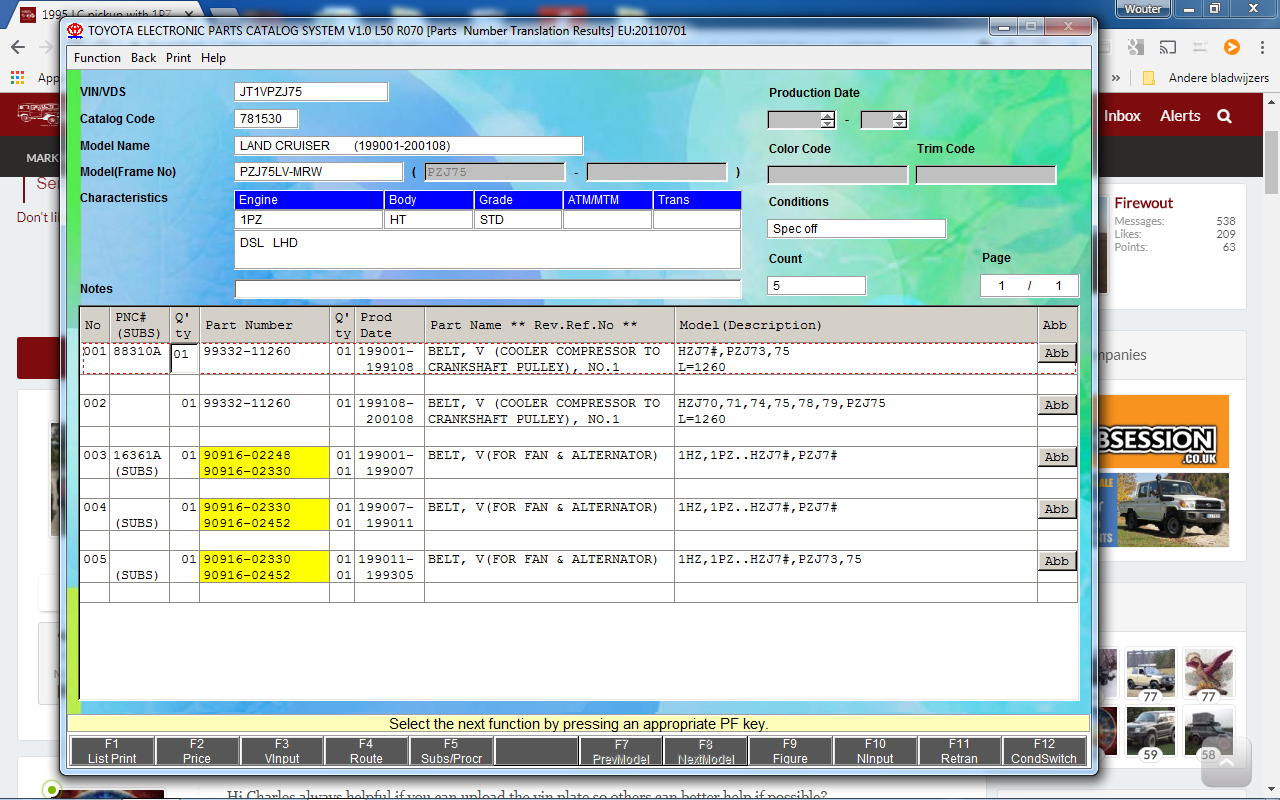Viewport: 1280px width, 800px height.
Task: Open the Print menu
Action: (179, 58)
